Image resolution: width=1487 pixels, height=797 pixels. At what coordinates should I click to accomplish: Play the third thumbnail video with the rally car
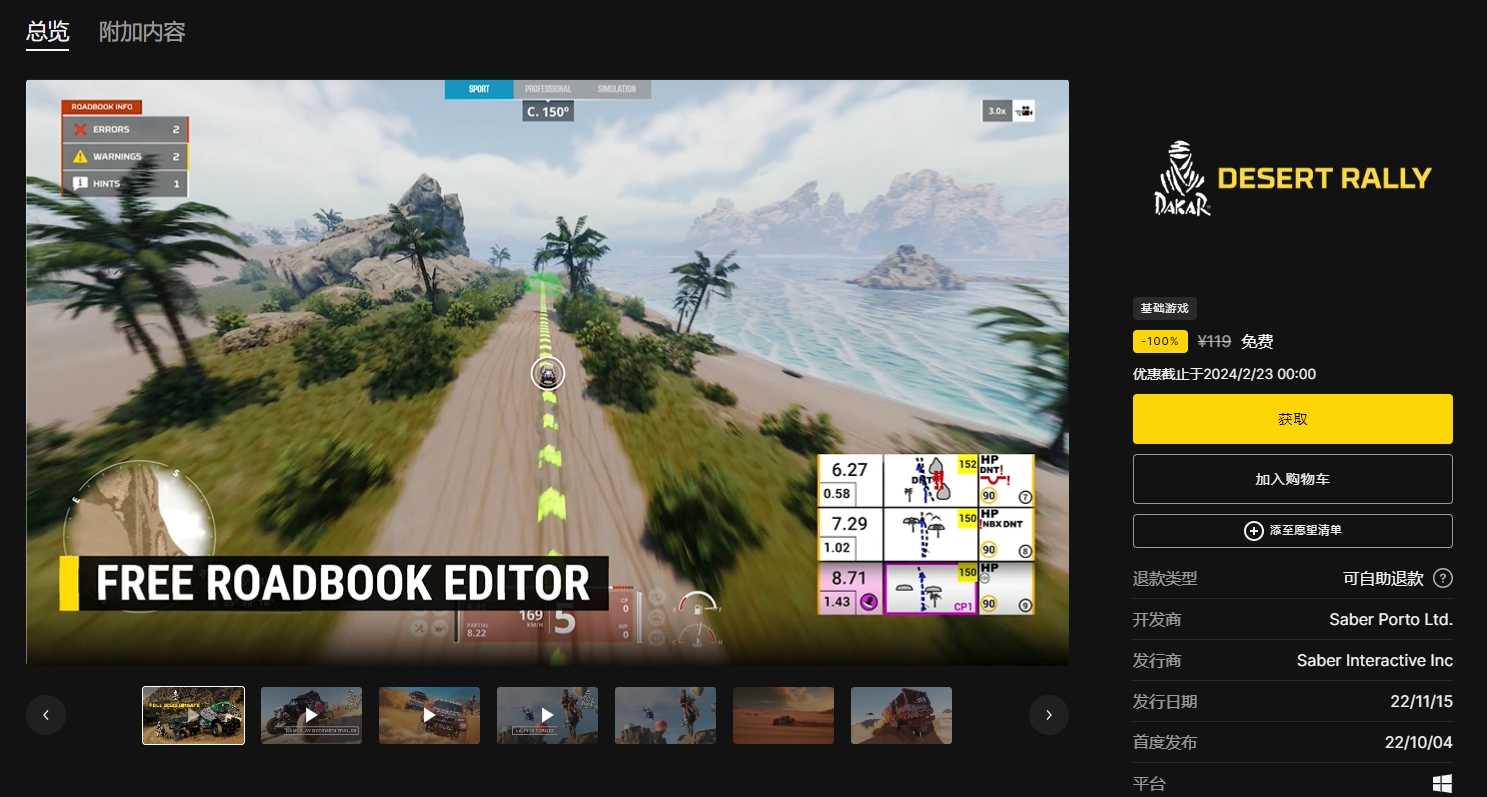(429, 715)
